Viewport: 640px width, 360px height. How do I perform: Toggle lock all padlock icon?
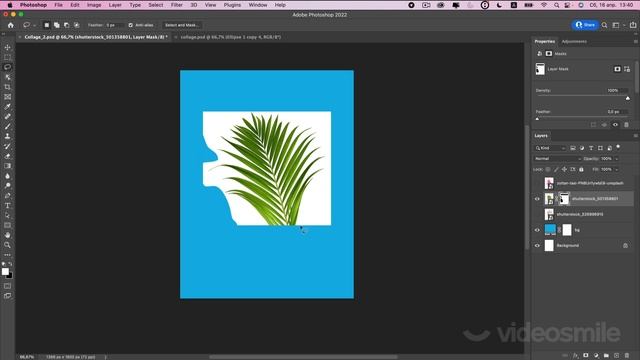coord(581,169)
